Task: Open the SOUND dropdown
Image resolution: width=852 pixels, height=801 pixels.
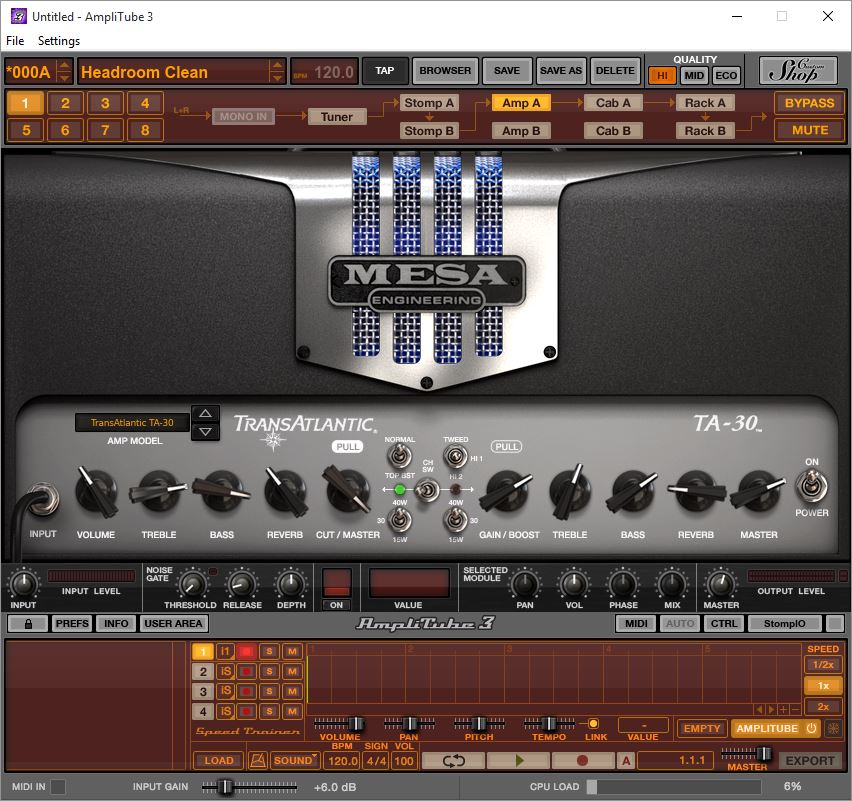Action: (x=295, y=760)
